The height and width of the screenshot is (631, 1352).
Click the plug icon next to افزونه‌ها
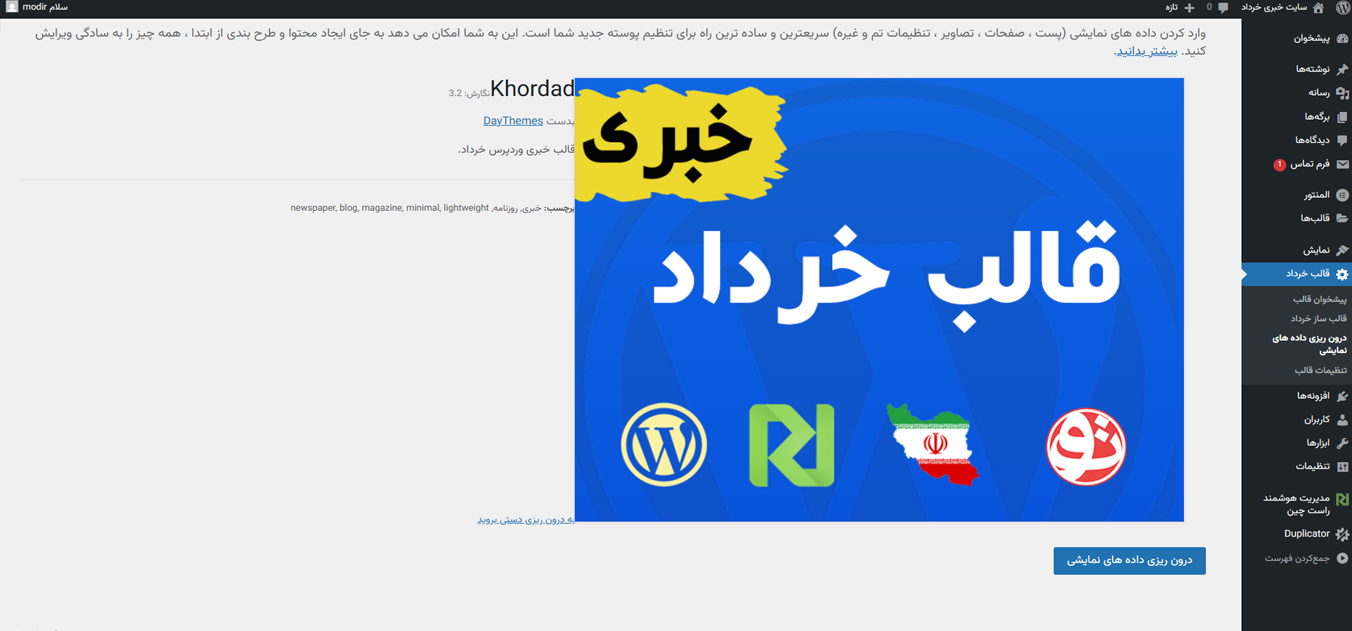tap(1342, 396)
